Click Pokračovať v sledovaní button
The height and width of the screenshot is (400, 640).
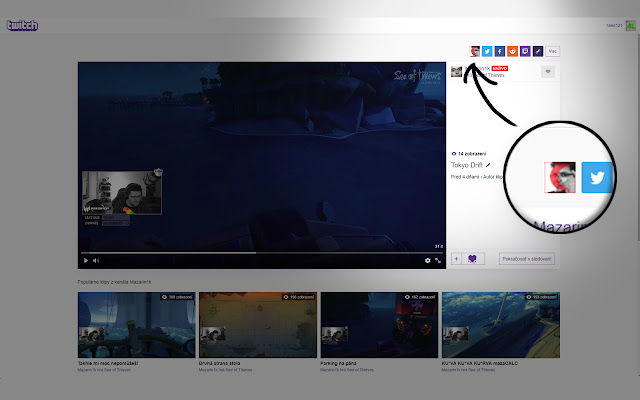click(527, 259)
